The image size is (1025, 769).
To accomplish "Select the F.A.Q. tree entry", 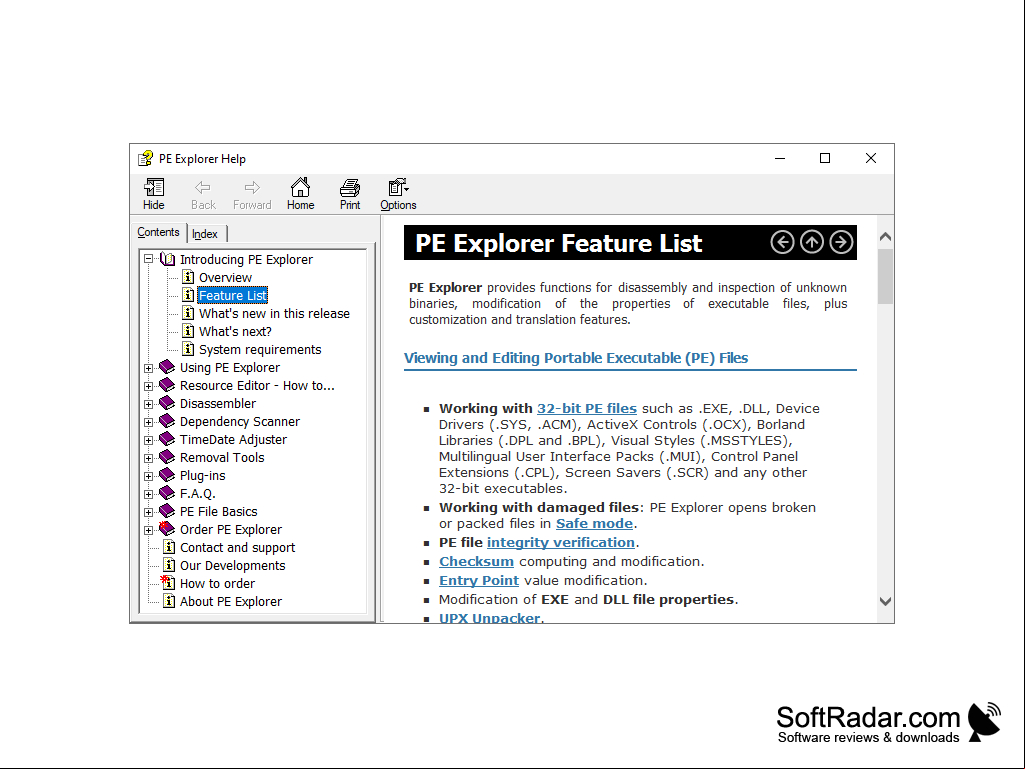I will (x=197, y=493).
